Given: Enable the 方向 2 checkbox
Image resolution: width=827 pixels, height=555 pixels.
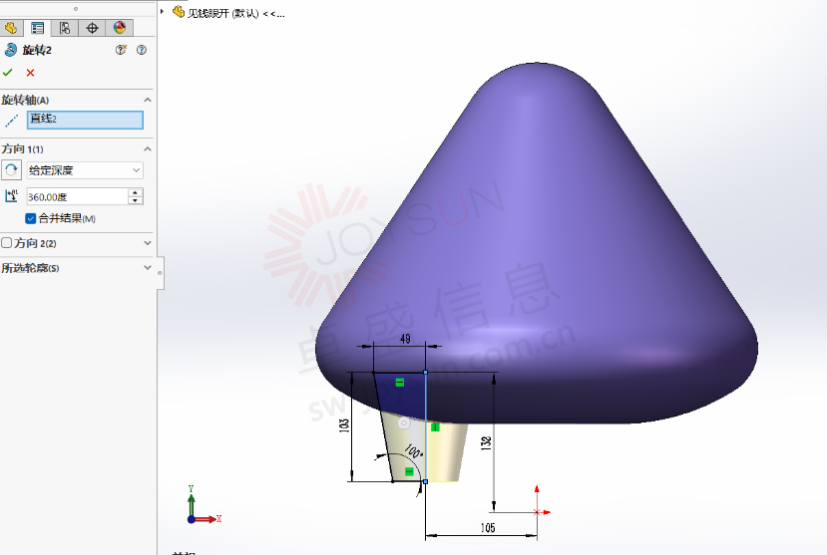Looking at the screenshot, I should [7, 243].
